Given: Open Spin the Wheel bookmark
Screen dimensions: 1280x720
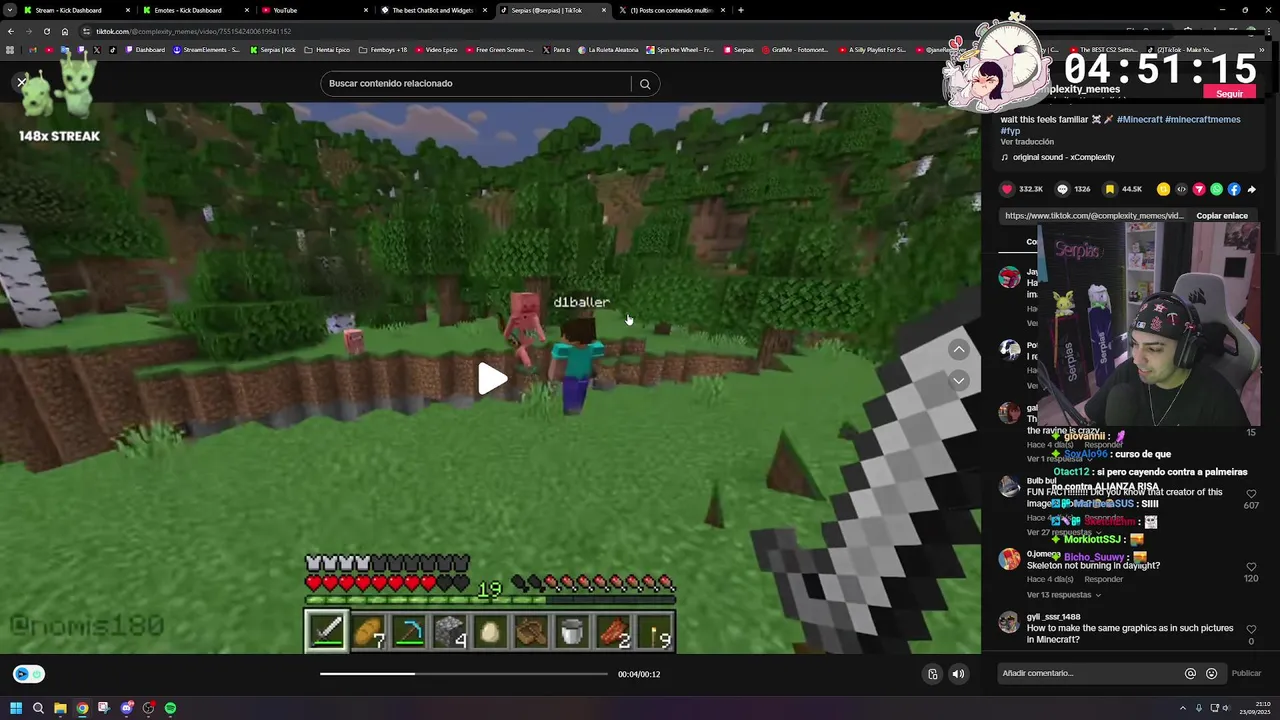Looking at the screenshot, I should click(x=680, y=49).
